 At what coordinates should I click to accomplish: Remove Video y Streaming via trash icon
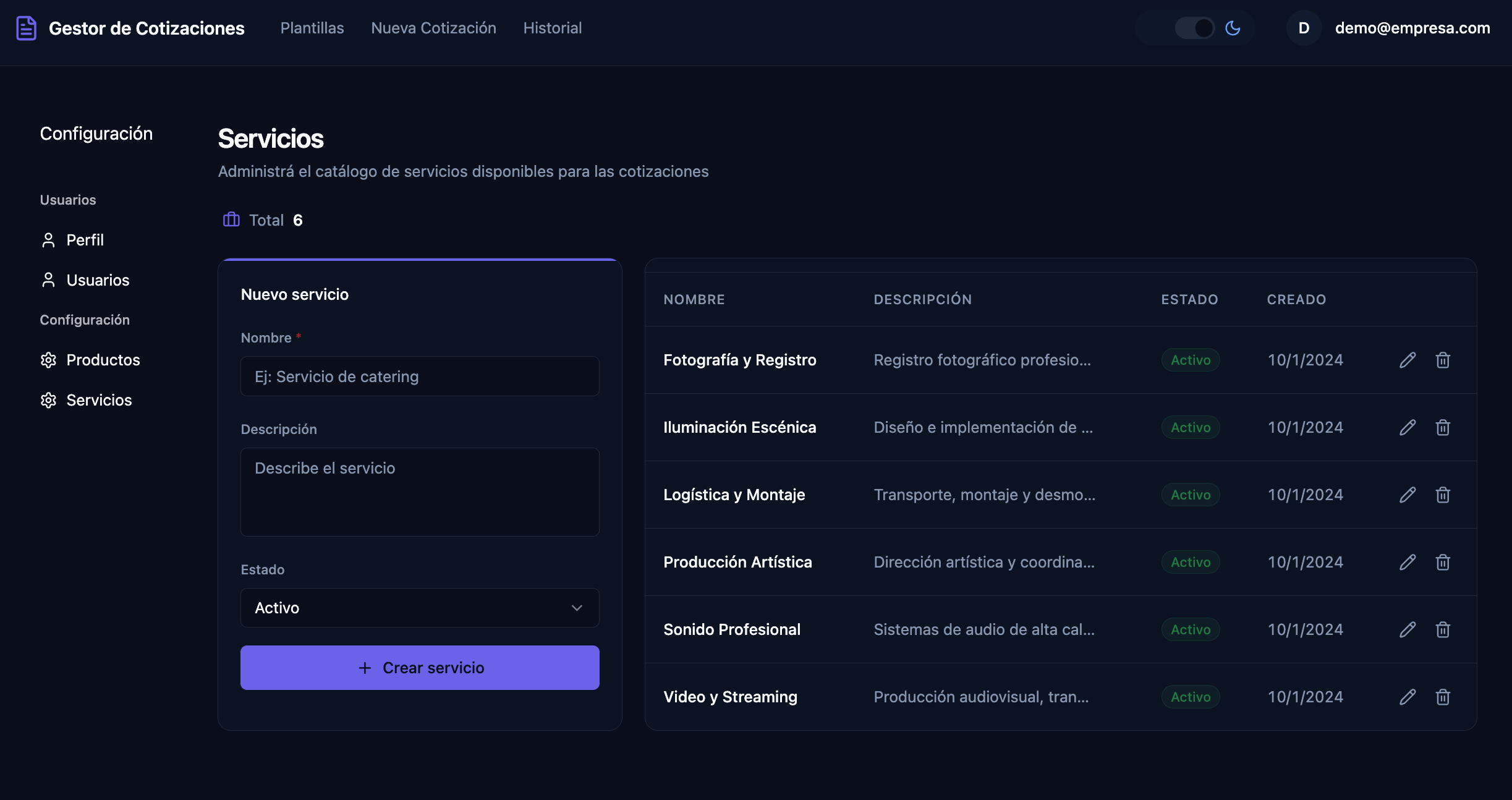click(x=1443, y=697)
